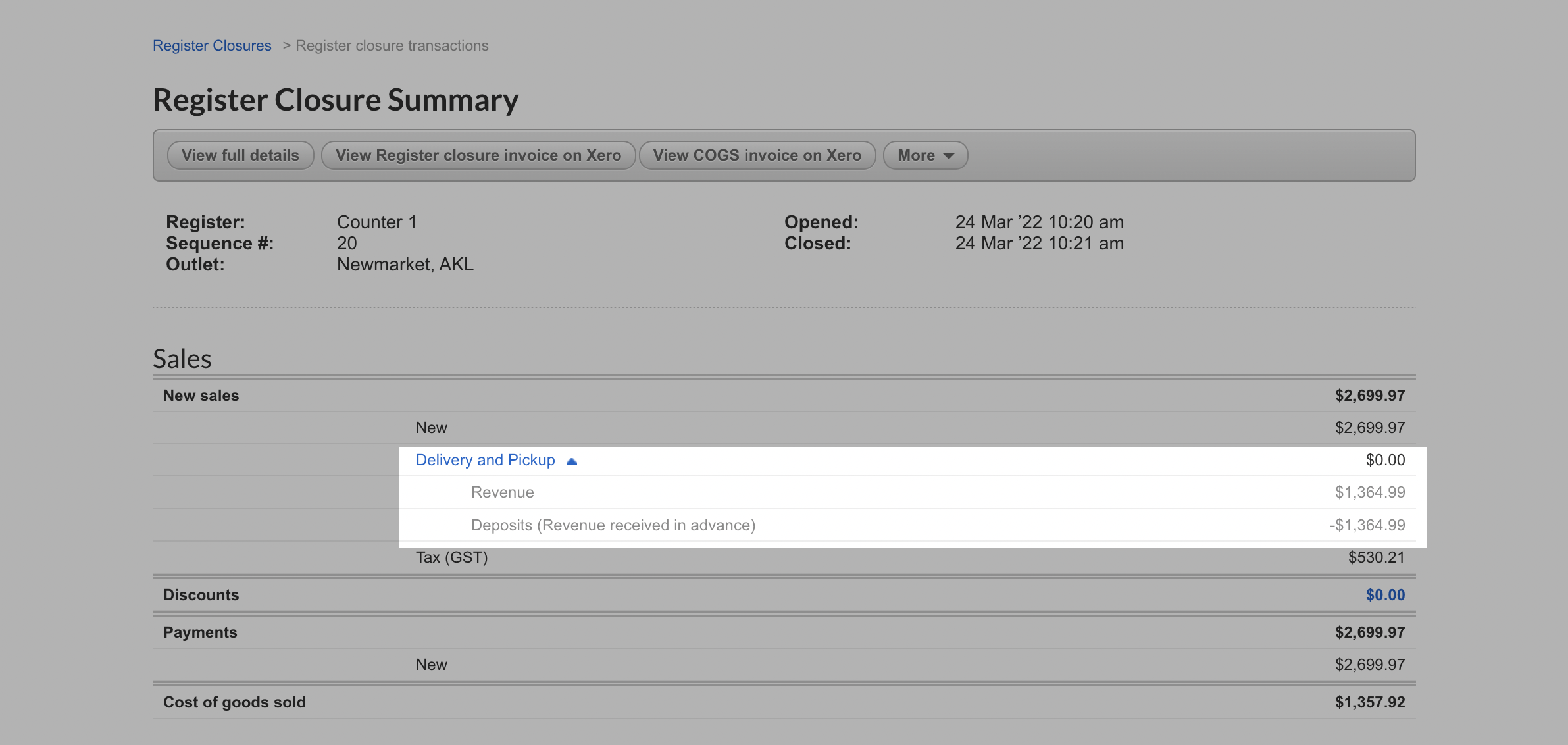Open the Register Closures breadcrumb link
This screenshot has height=745, width=1568.
[x=212, y=45]
